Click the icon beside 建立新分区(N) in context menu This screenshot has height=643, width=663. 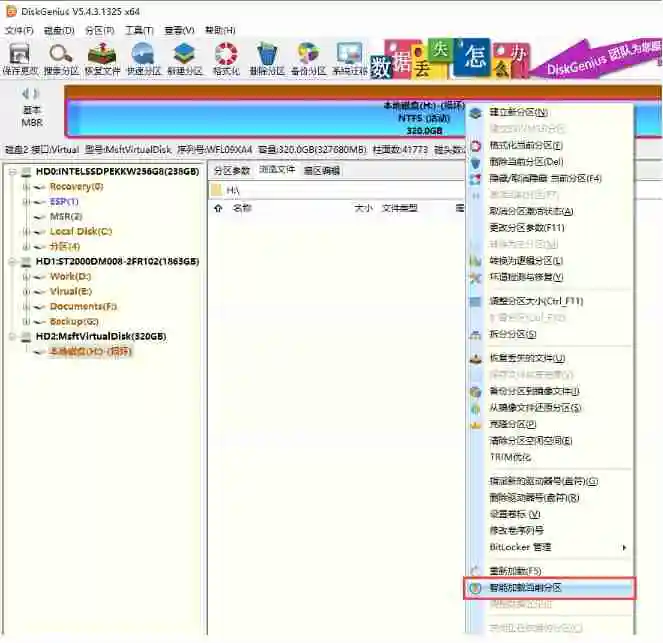point(476,113)
